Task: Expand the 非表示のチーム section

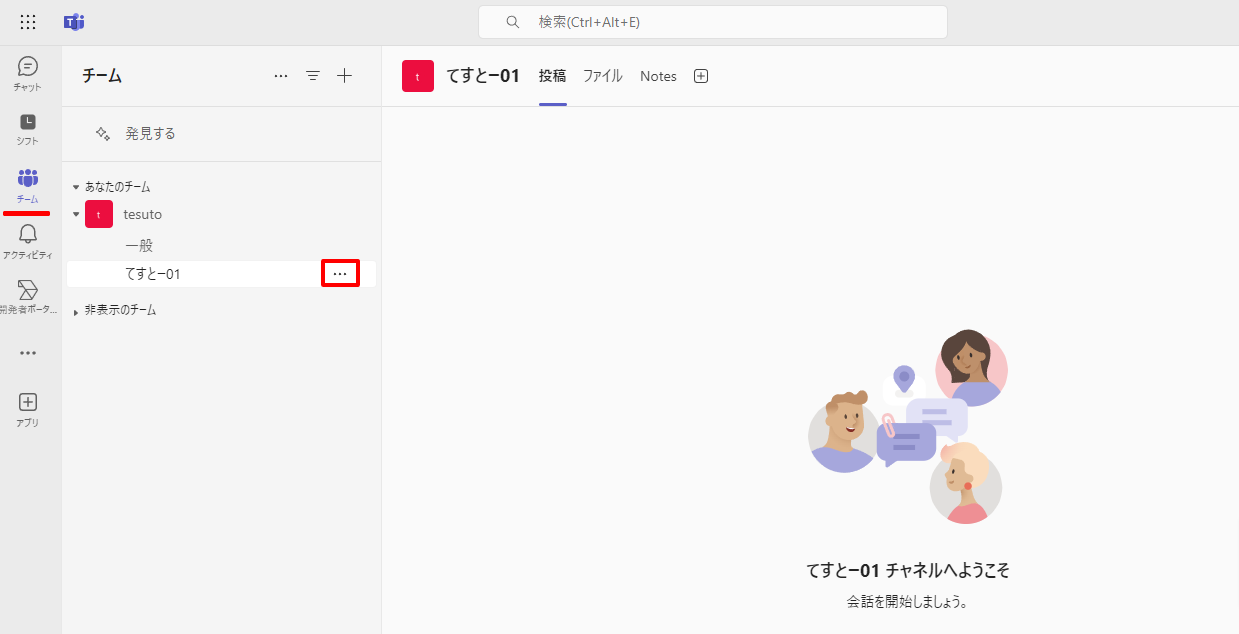Action: point(76,311)
